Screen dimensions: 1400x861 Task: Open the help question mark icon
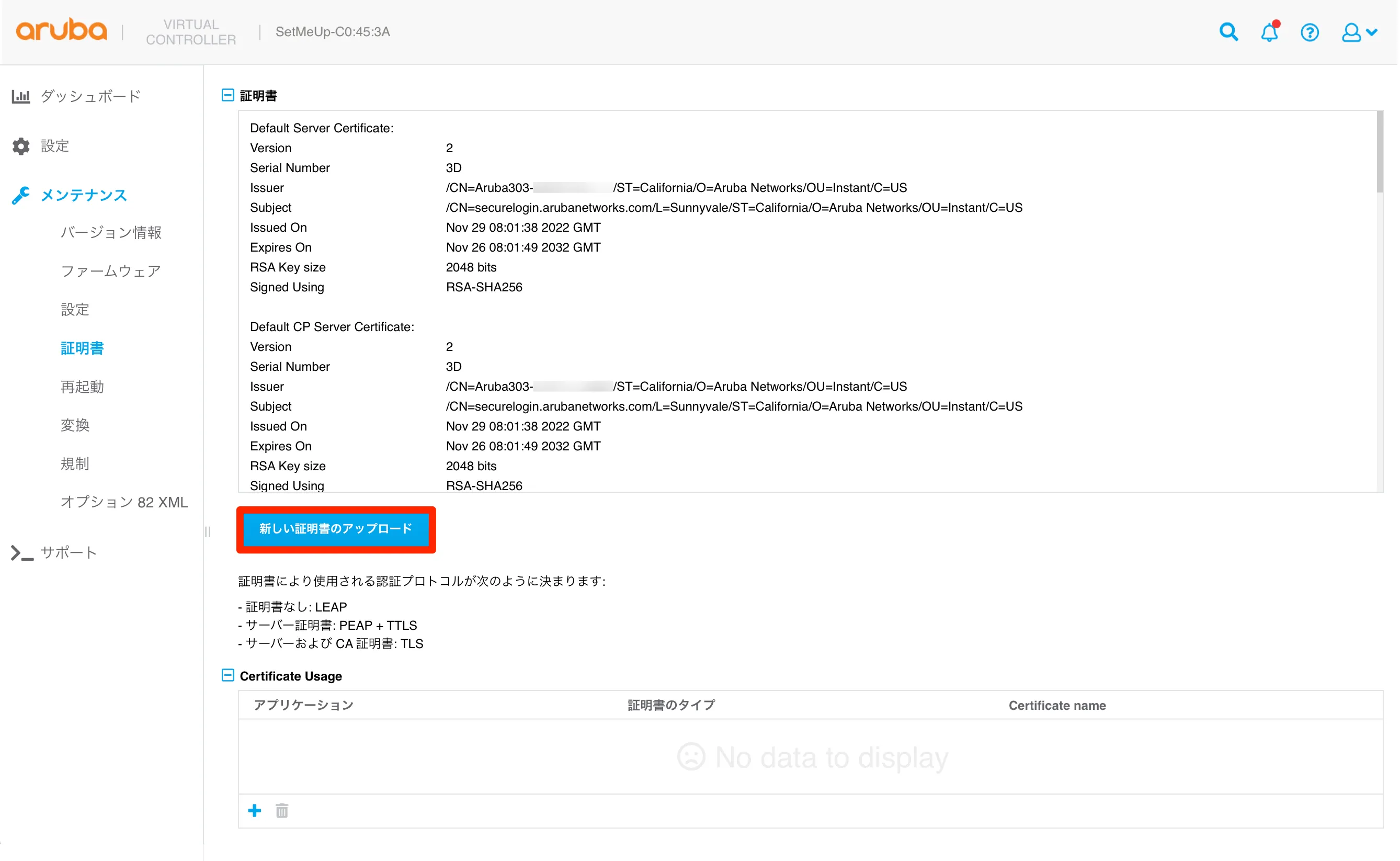1310,32
